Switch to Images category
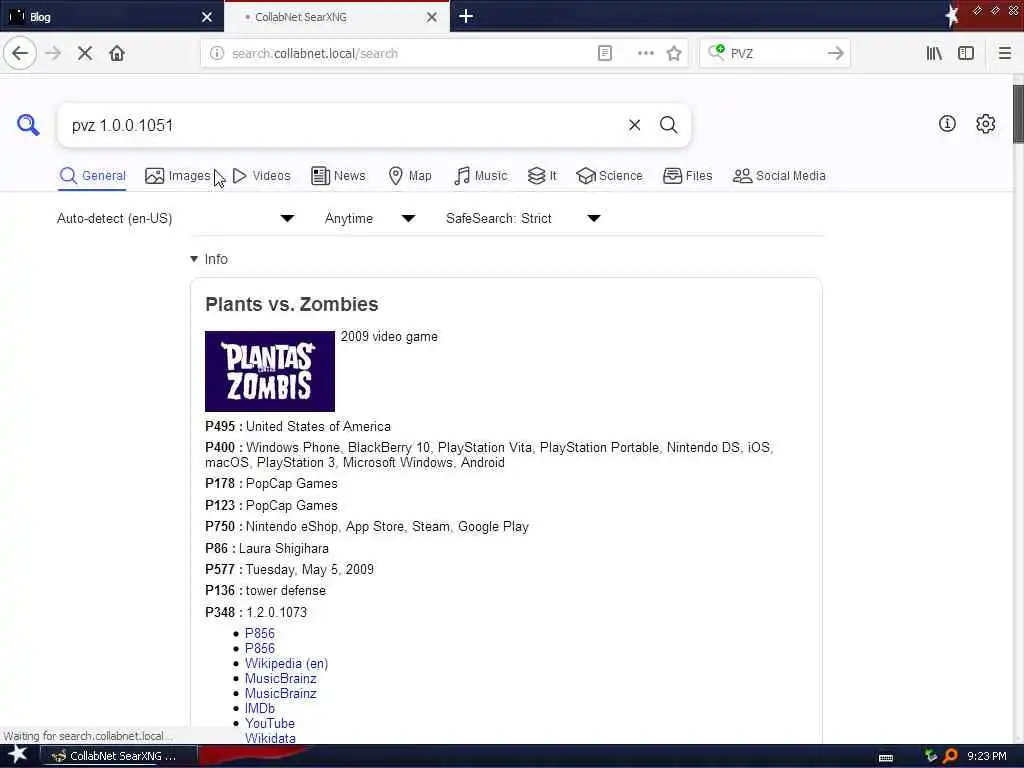This screenshot has height=768, width=1024. pos(178,176)
